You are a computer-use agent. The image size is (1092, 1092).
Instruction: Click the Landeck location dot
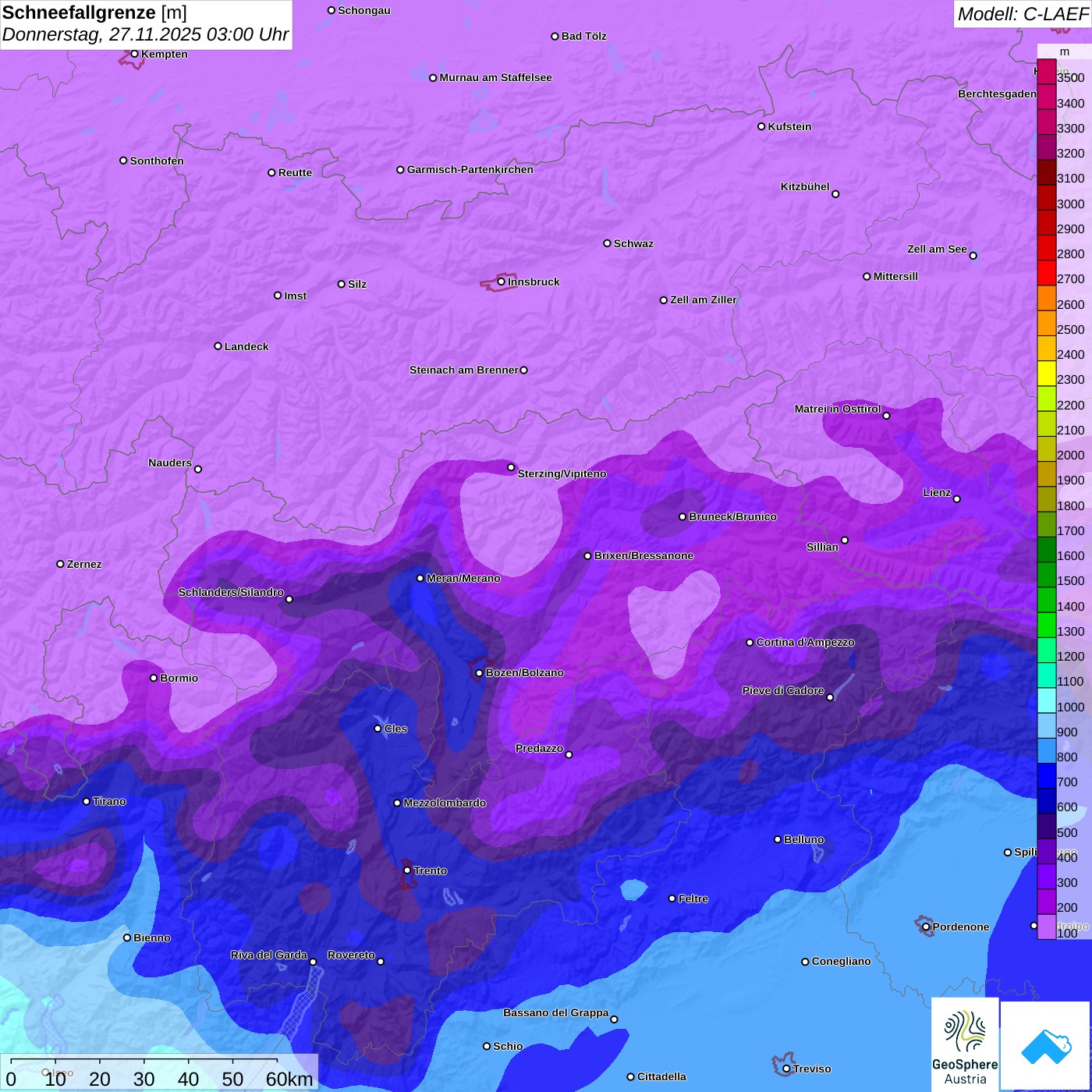pos(218,346)
